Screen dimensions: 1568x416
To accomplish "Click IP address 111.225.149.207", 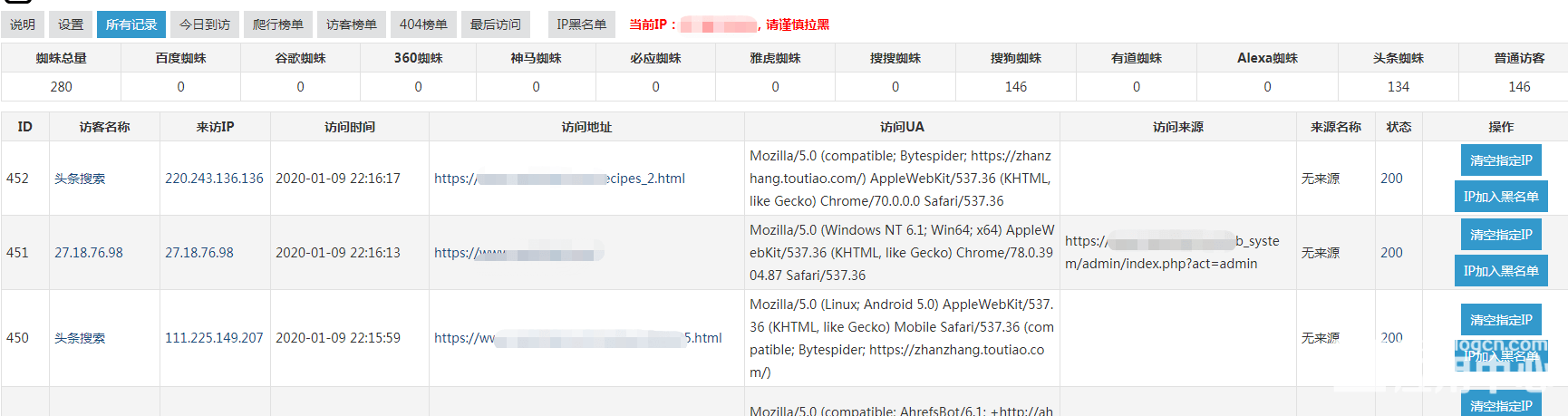I will click(x=214, y=338).
